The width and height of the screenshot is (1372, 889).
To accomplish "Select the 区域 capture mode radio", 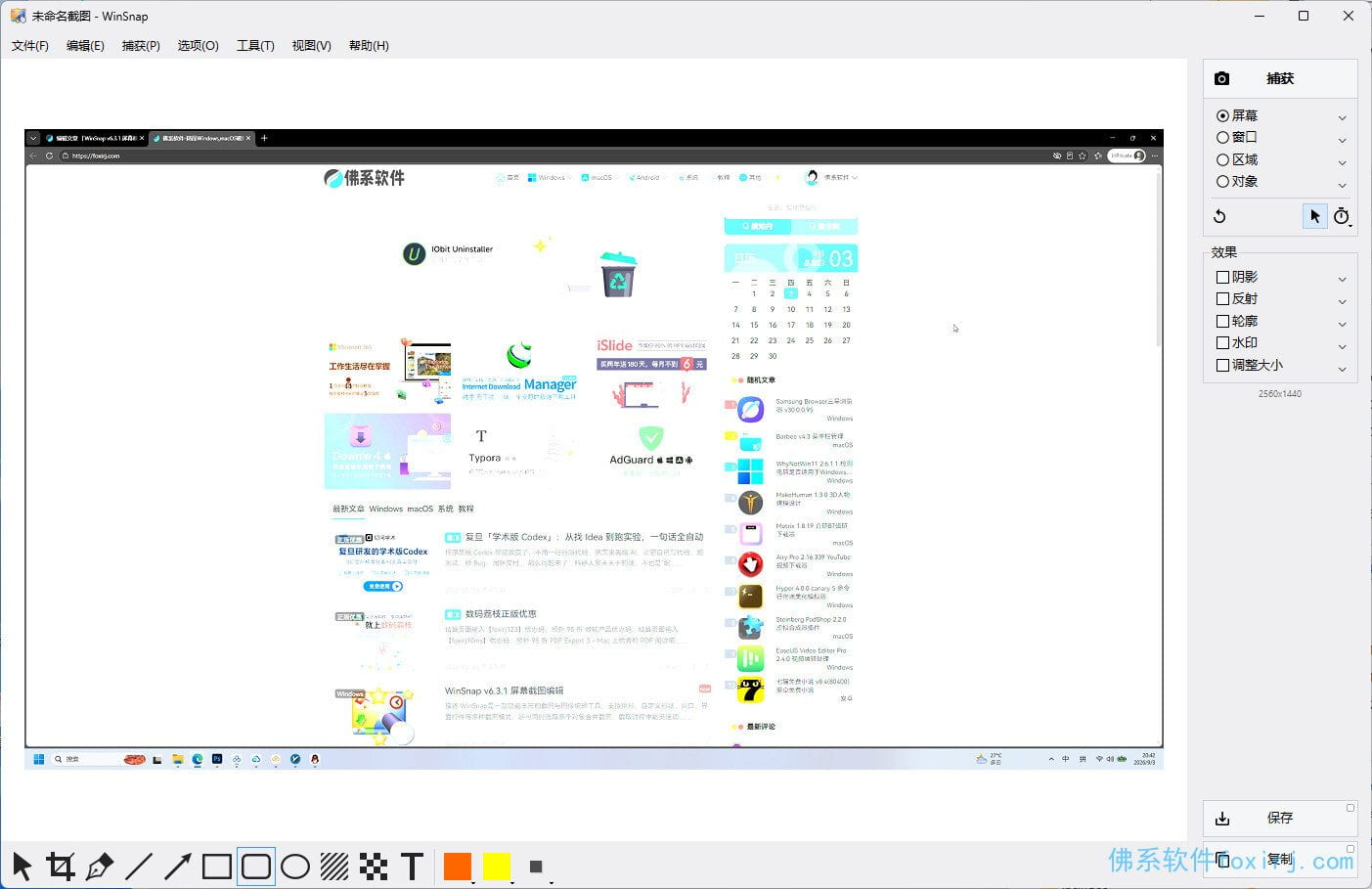I will (1237, 159).
